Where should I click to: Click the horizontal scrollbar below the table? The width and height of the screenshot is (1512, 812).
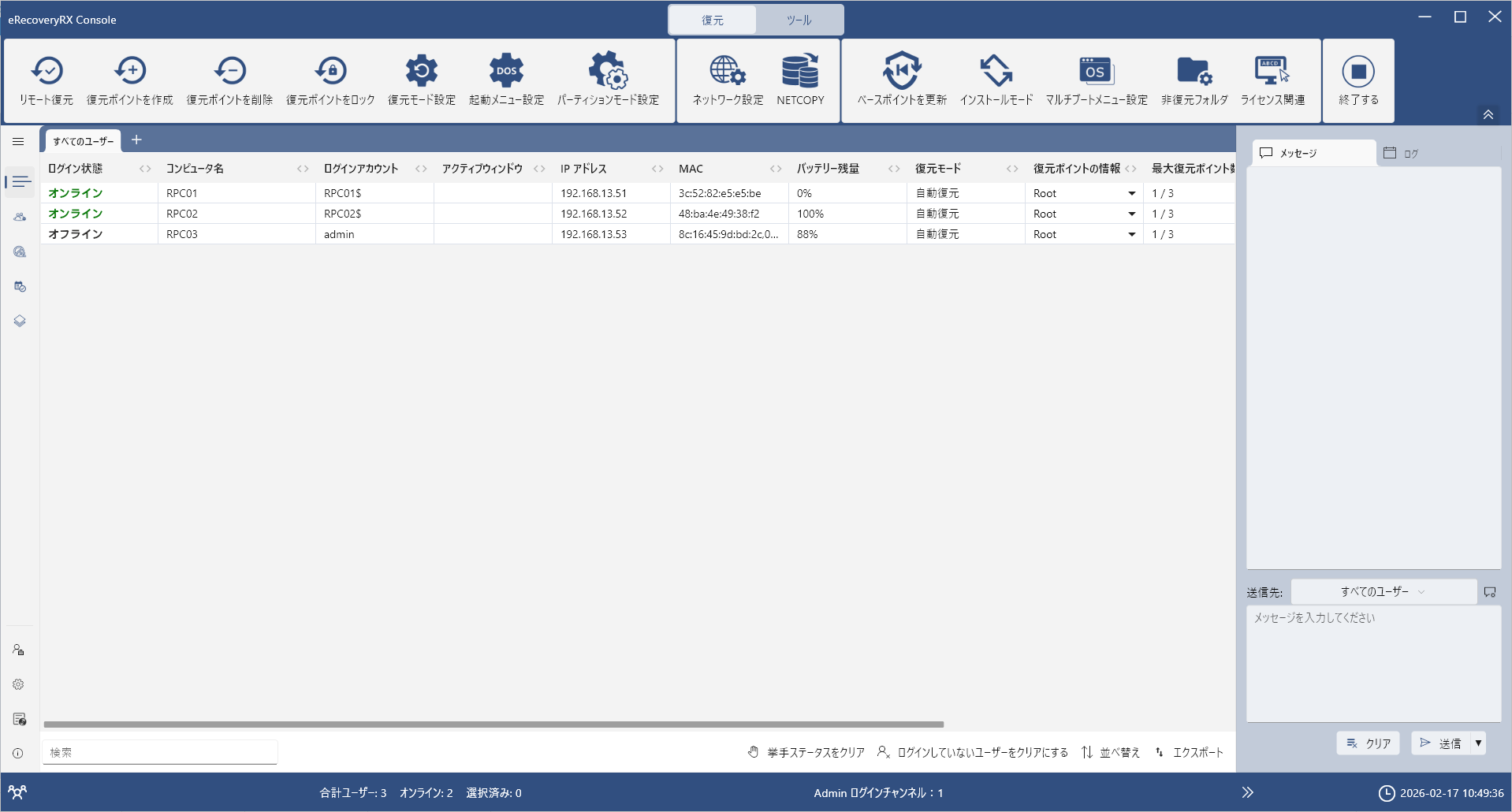[493, 724]
